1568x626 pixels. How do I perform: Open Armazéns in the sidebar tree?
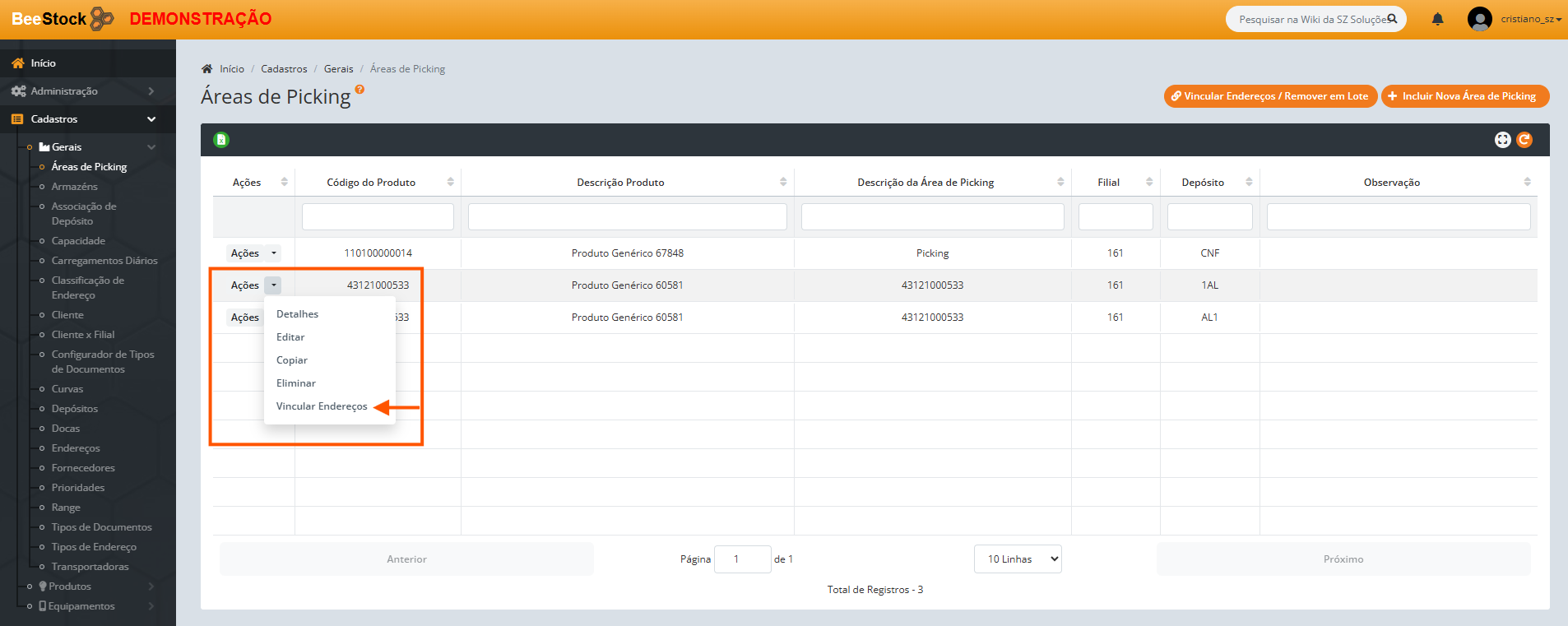point(74,187)
